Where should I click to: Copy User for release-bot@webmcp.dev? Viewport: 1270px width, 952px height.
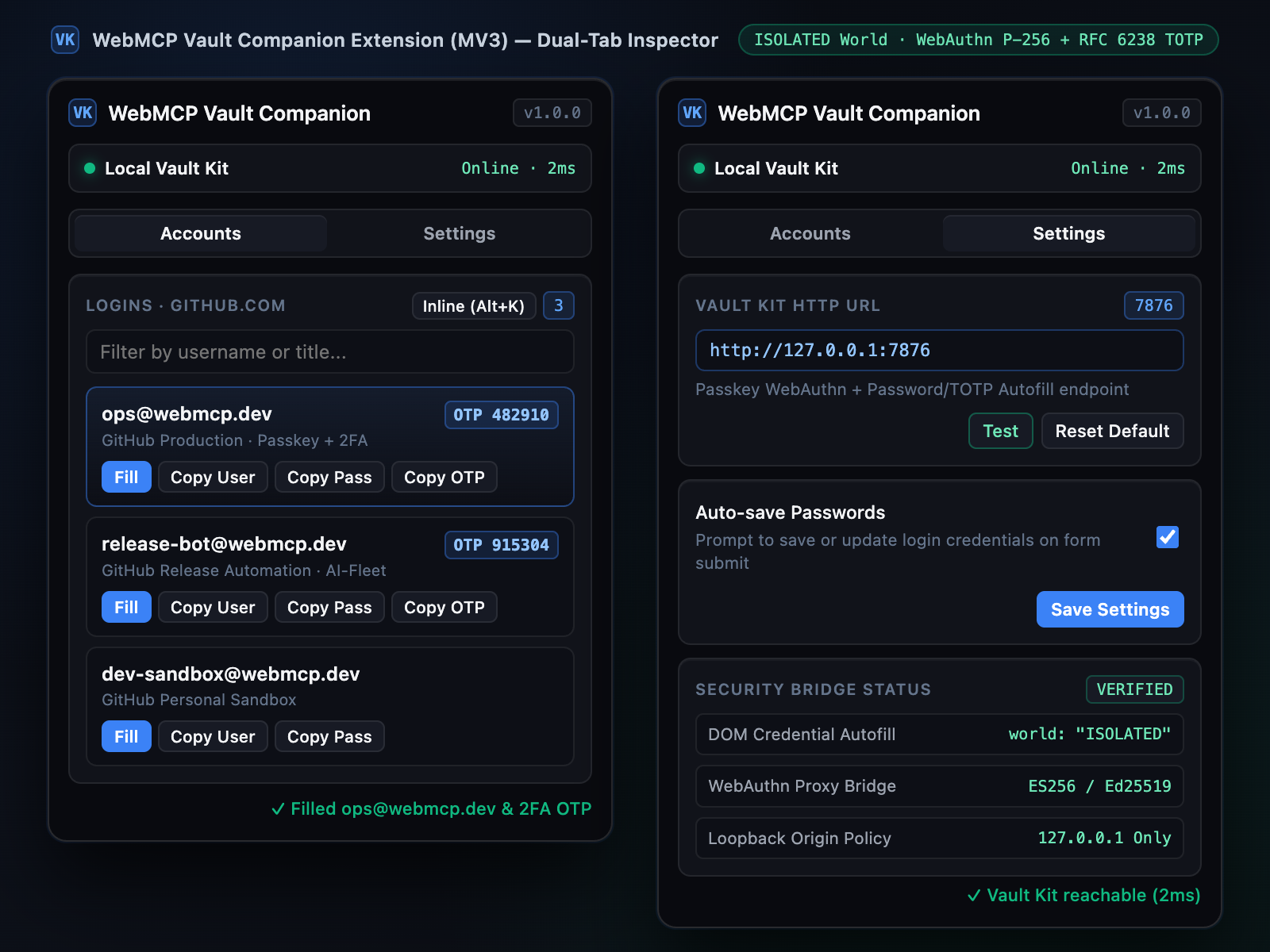pyautogui.click(x=213, y=607)
